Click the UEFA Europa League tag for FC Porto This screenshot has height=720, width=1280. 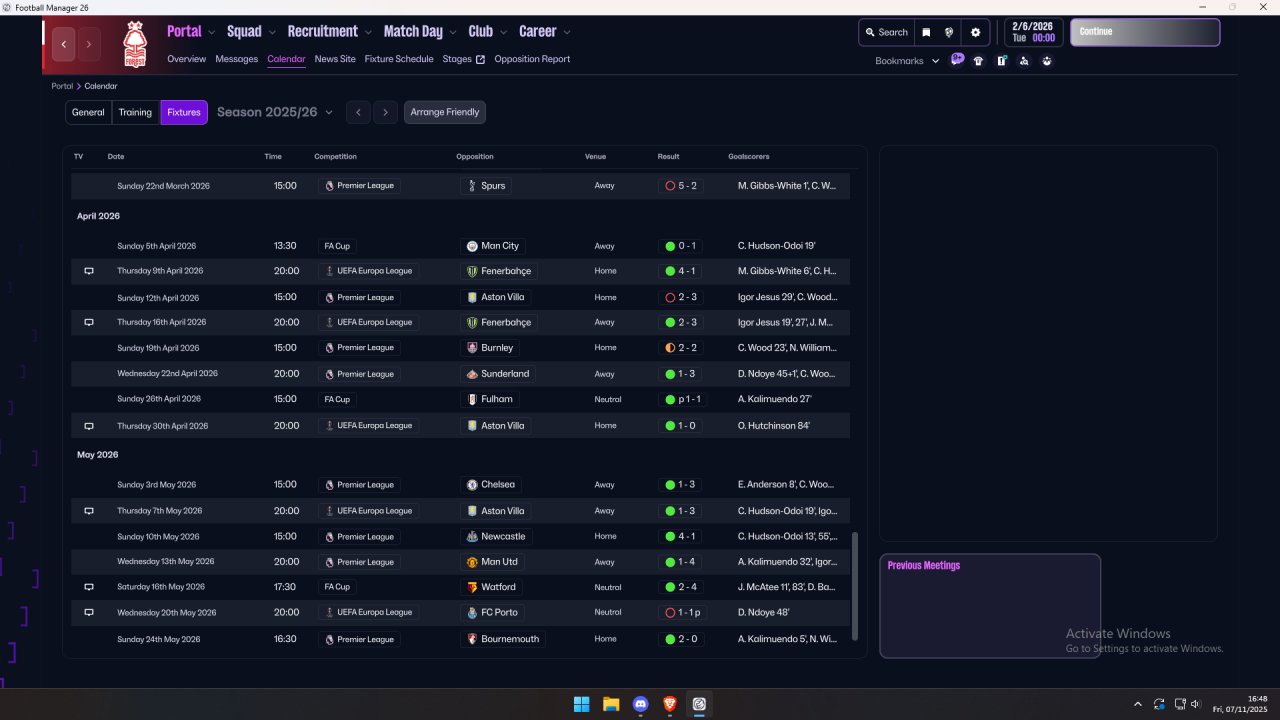[368, 612]
